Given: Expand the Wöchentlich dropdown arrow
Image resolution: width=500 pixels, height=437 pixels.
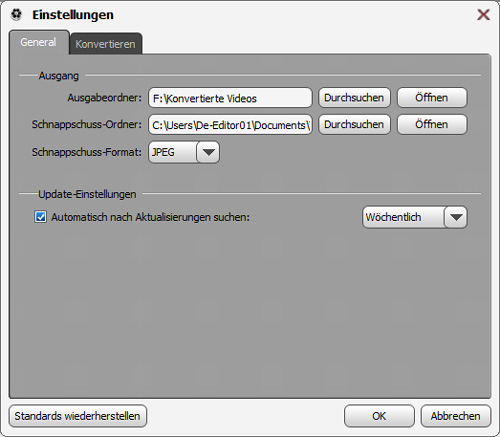Looking at the screenshot, I should point(456,217).
